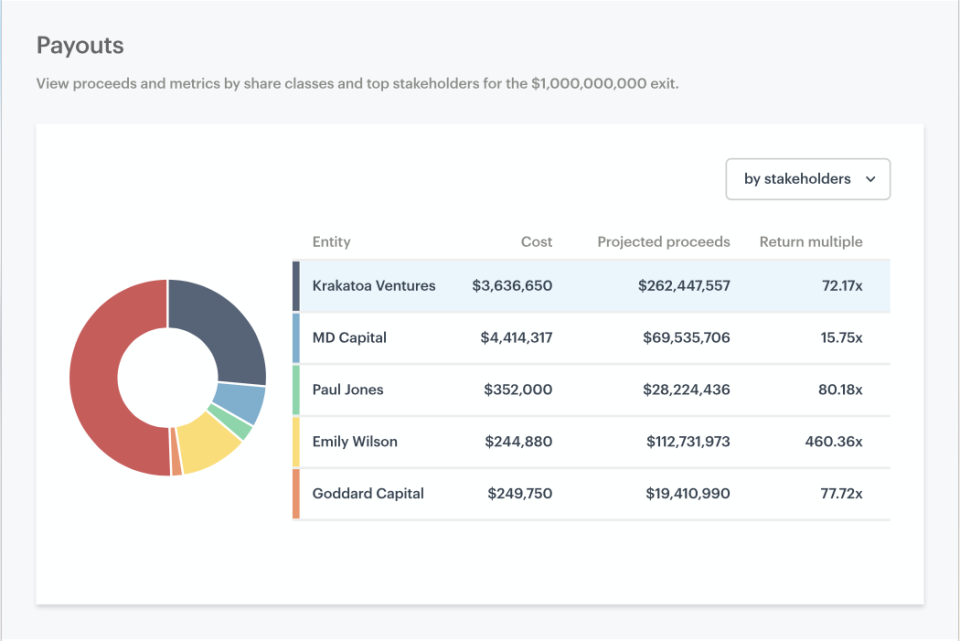Highlight the Emily Wilson row
The image size is (960, 641).
click(590, 441)
